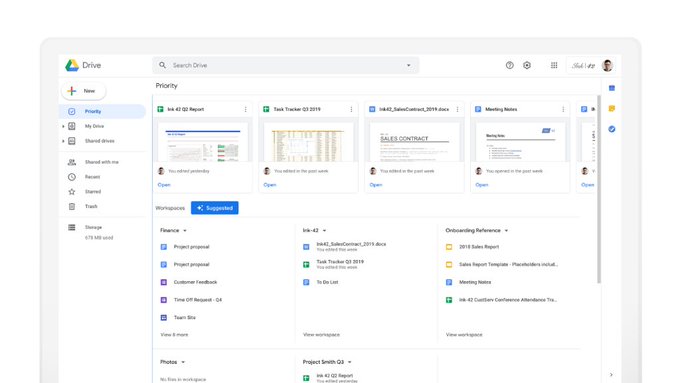Click the Forms icon beside Time Off Request - Q4
Viewport: 680px width, 383px height.
click(163, 300)
